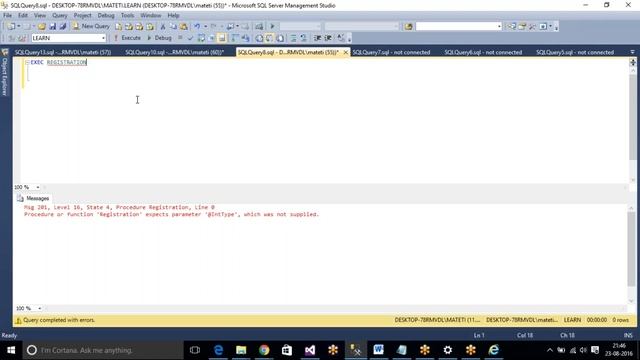640x360 pixels.
Task: Cut selection with the scissors icon
Action: tap(163, 27)
